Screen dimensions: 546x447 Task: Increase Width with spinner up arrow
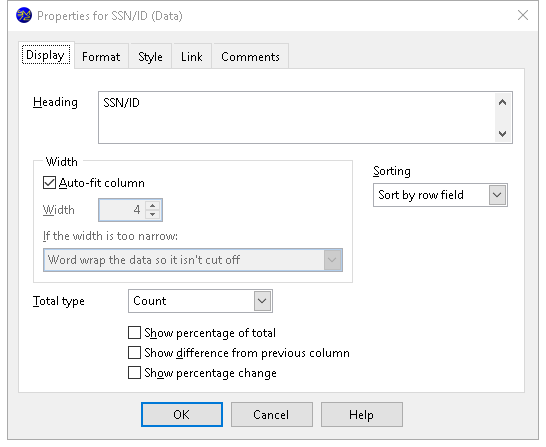coord(153,205)
